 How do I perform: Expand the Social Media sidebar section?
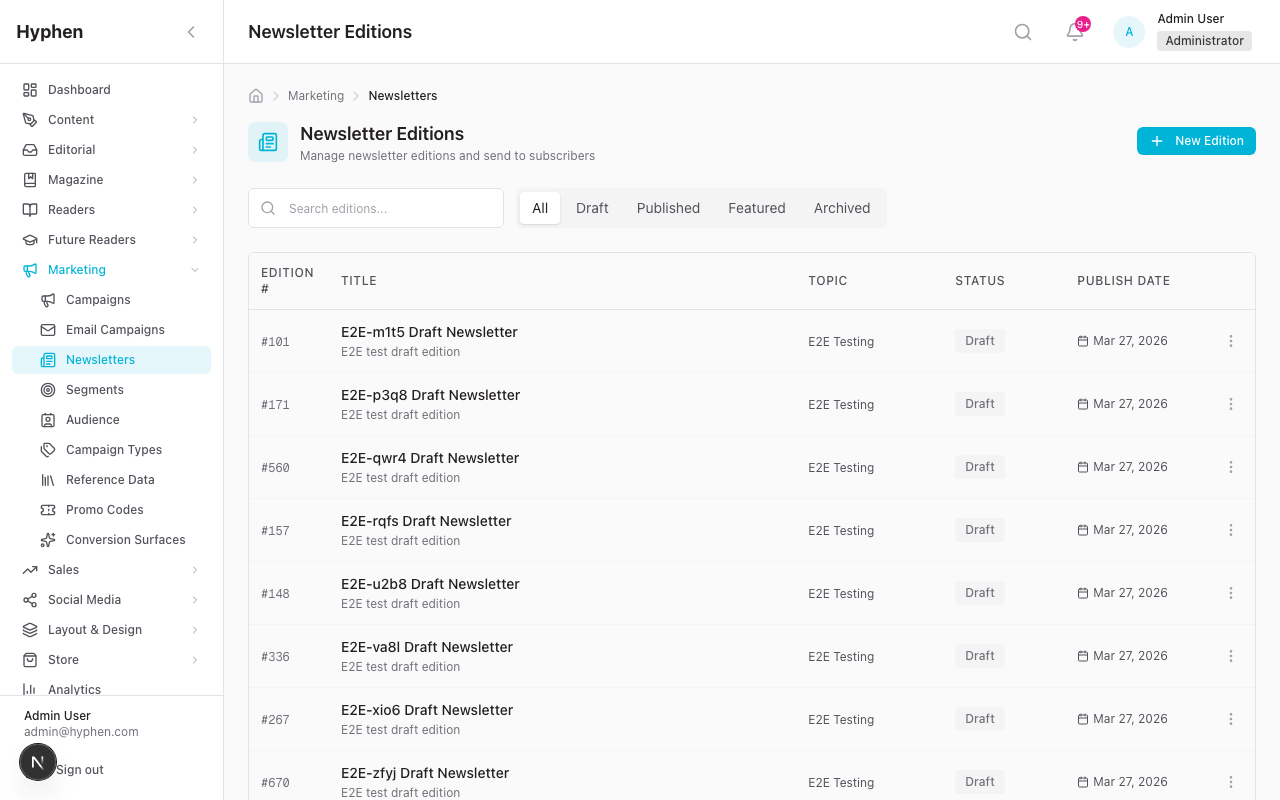coord(110,599)
